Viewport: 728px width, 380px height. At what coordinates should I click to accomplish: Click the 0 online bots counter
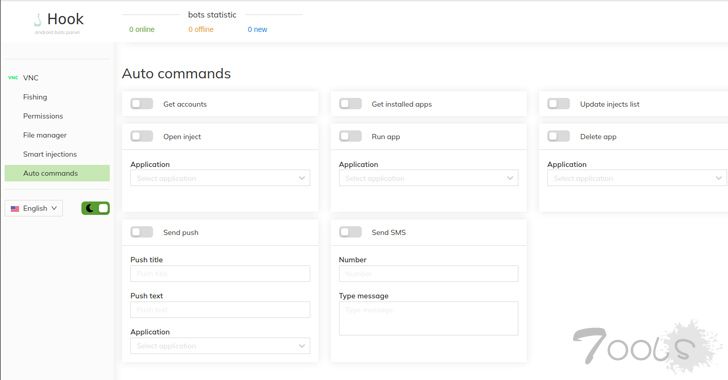tap(142, 29)
